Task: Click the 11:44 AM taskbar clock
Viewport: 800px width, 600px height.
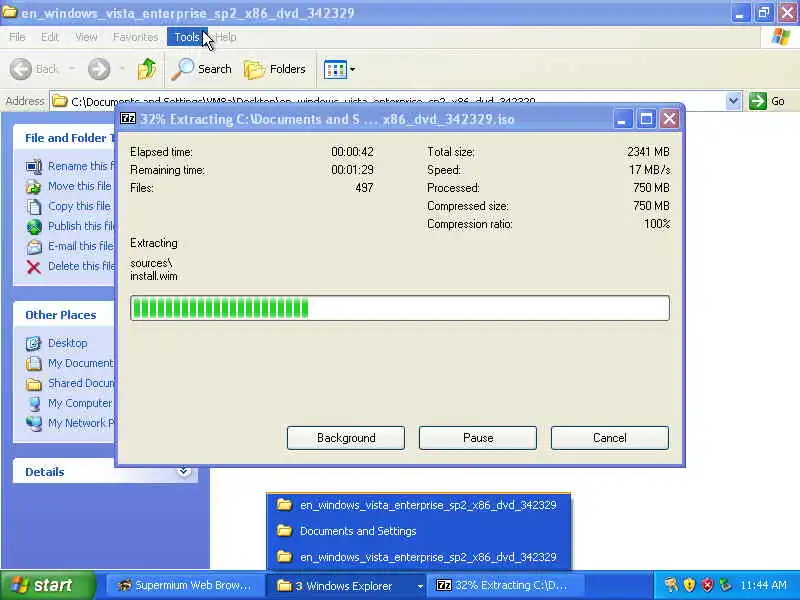Action: point(763,585)
